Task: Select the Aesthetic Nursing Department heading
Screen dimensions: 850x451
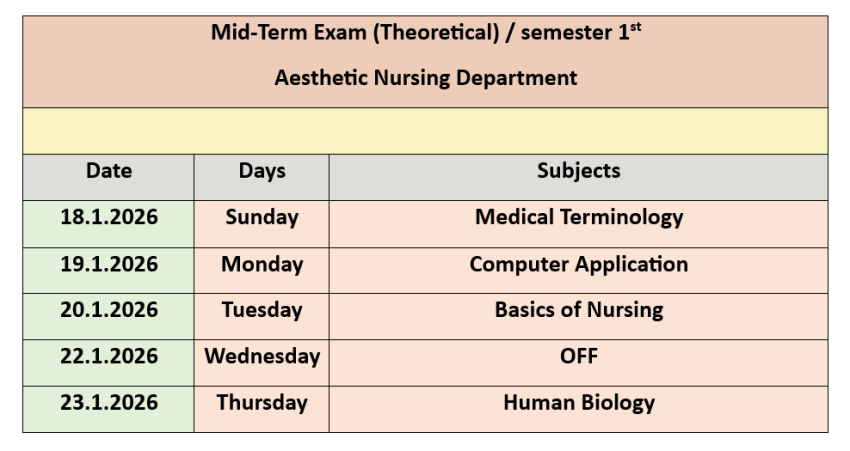Action: pos(425,78)
